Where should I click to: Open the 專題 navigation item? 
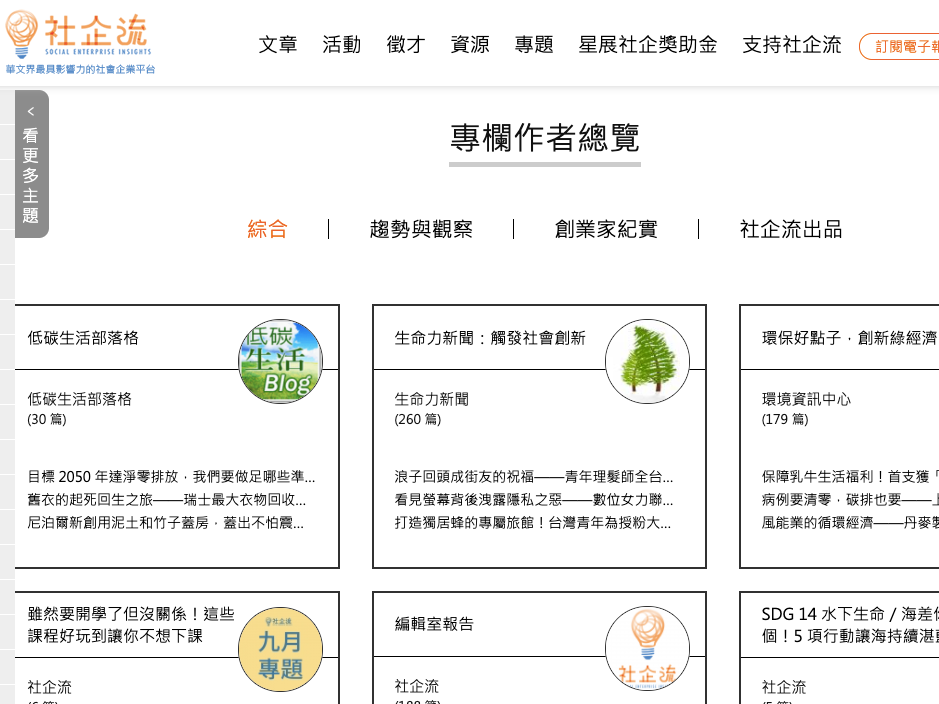pos(534,45)
